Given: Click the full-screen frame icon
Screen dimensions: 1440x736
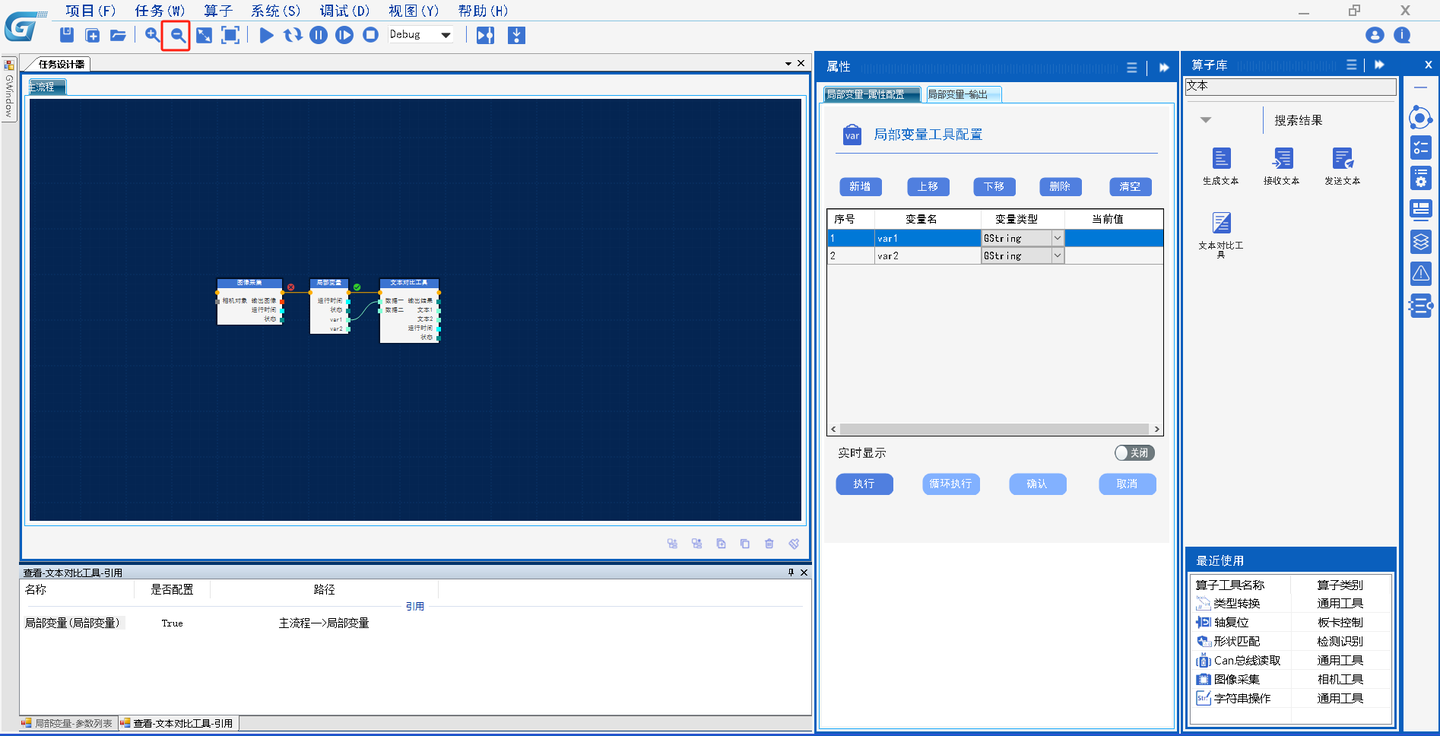Looking at the screenshot, I should (230, 35).
